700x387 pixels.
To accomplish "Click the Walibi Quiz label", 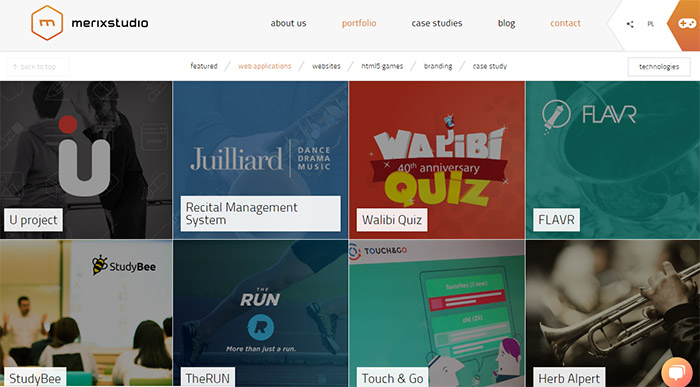I will pos(392,220).
